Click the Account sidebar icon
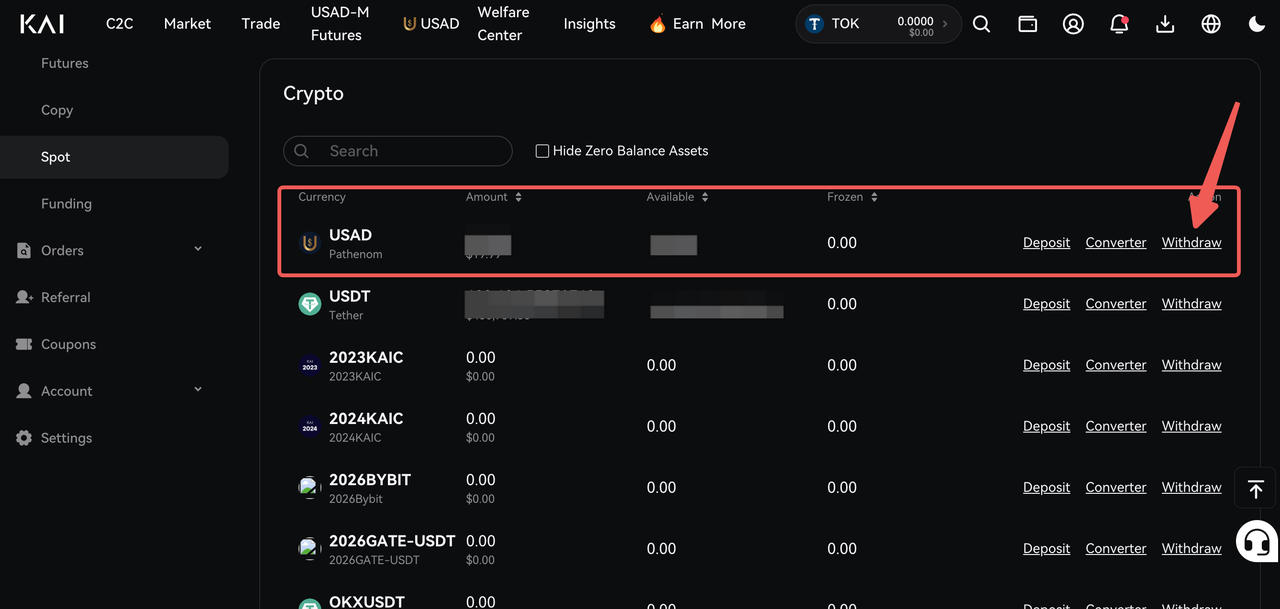1280x609 pixels. (24, 391)
